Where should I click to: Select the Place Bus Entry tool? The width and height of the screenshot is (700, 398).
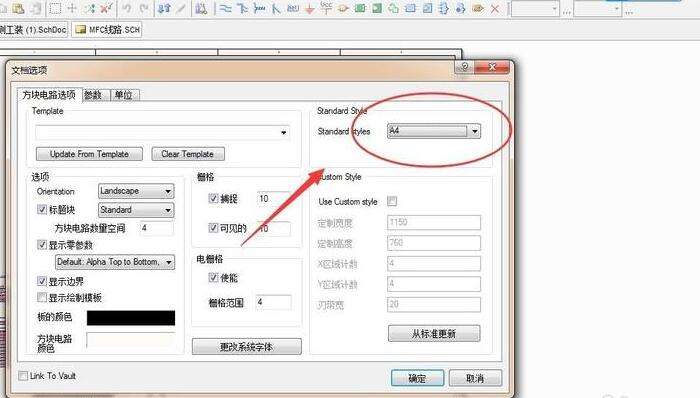276,8
